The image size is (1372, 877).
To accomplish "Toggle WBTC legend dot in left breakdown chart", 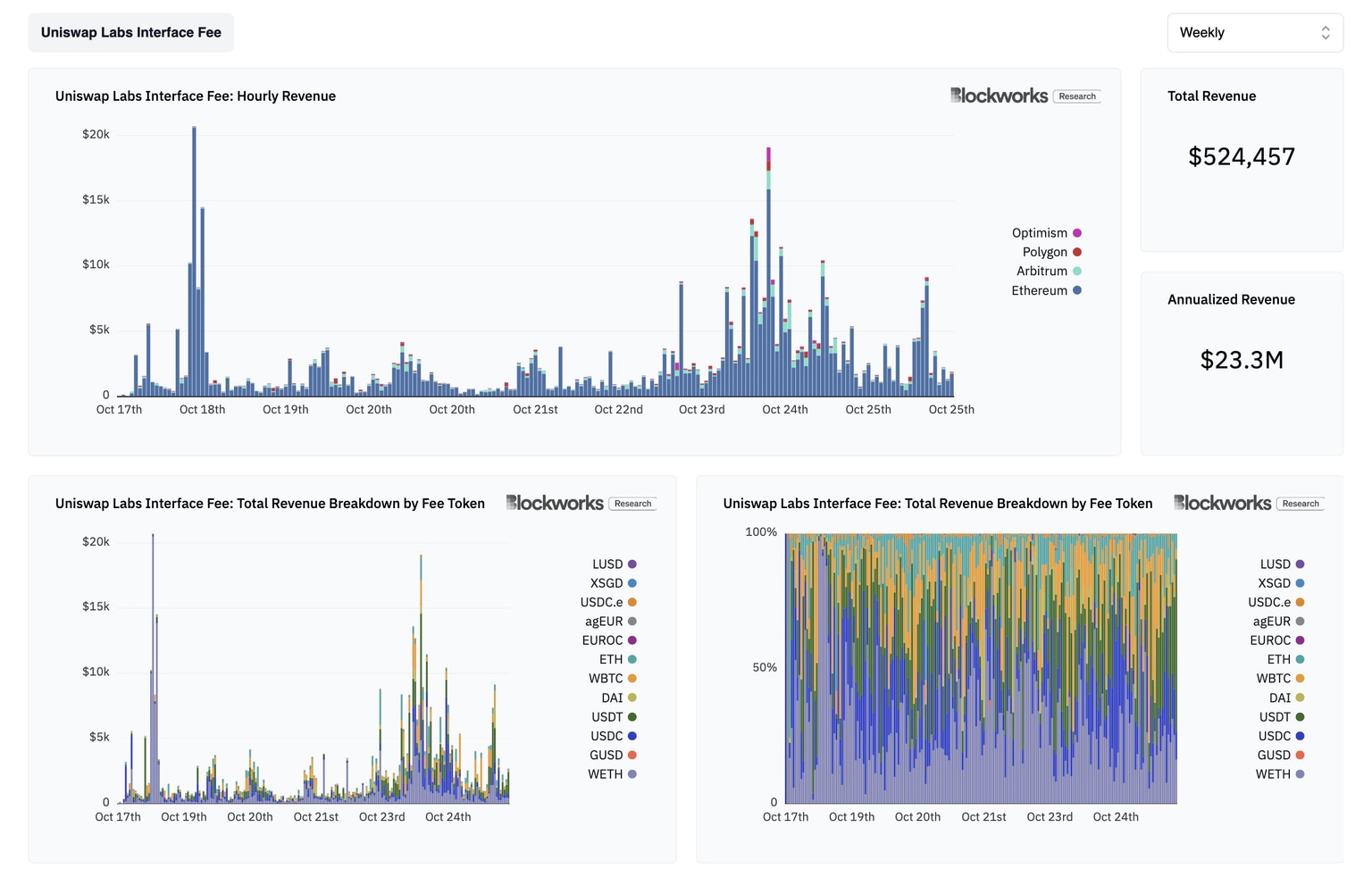I will coord(632,679).
